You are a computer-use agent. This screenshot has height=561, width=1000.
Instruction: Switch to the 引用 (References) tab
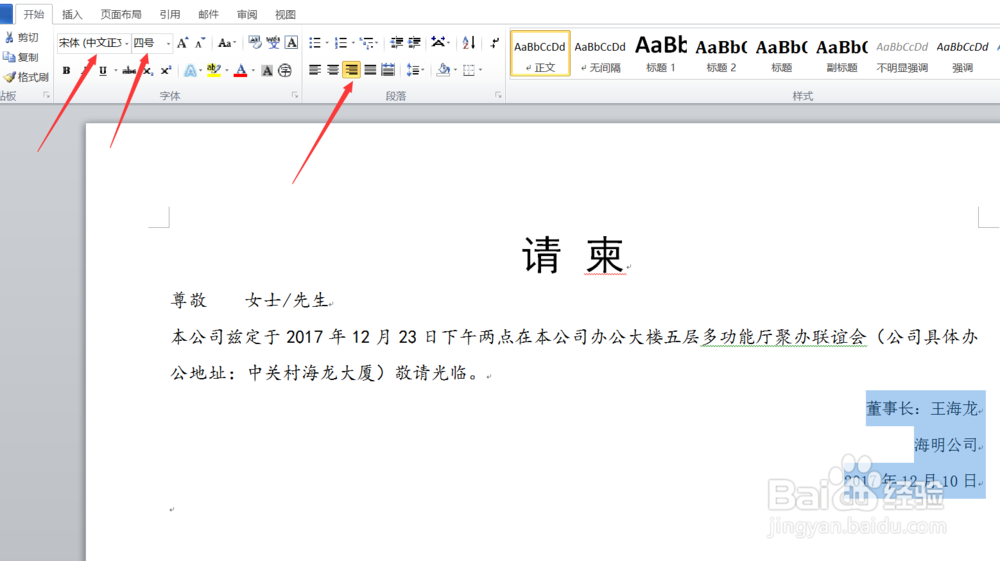(x=170, y=14)
